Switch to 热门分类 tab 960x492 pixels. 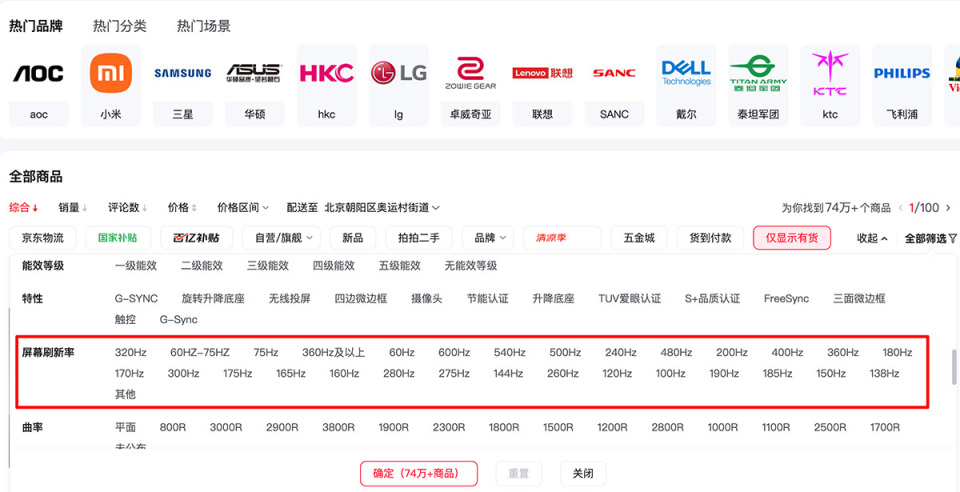point(119,26)
